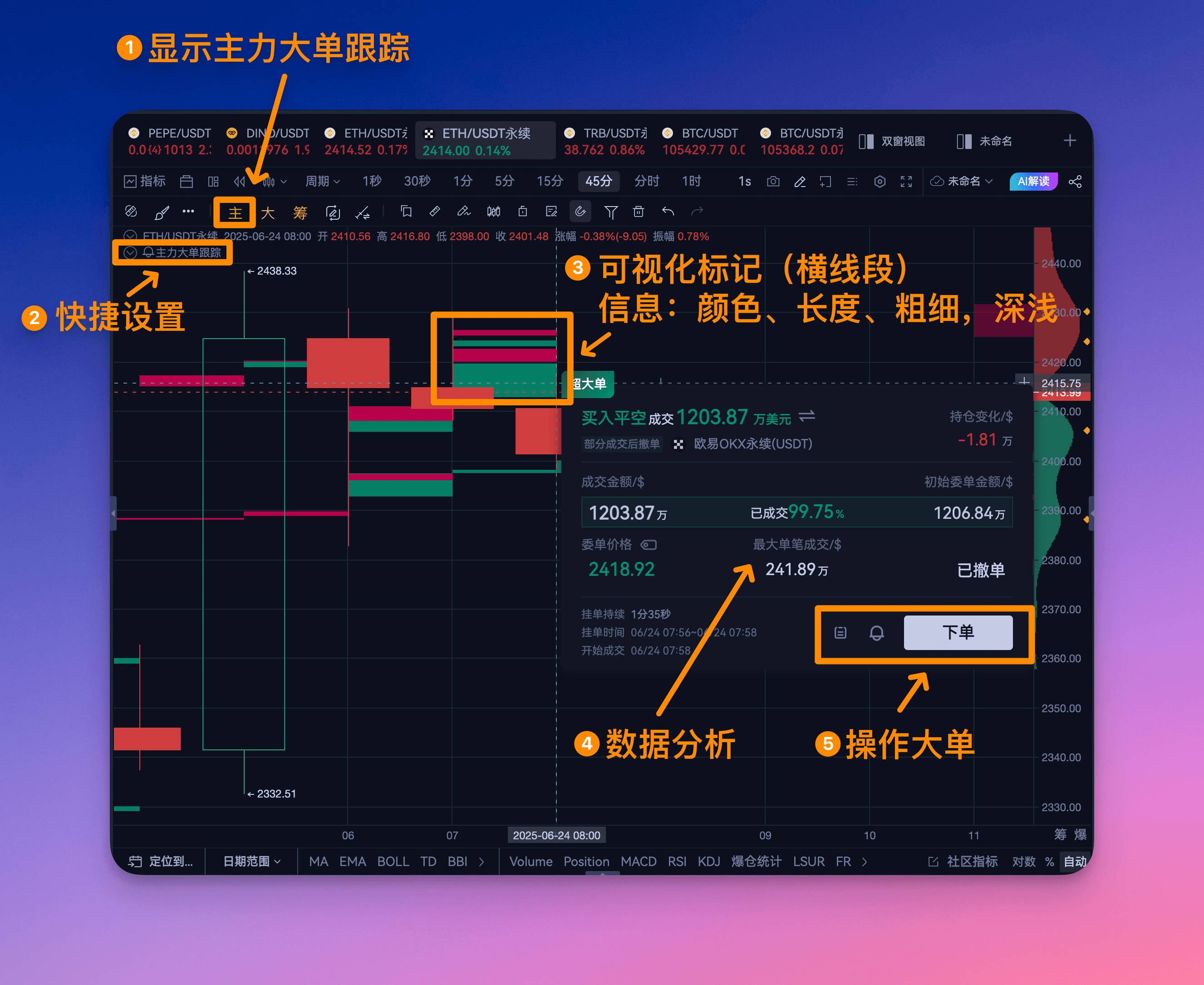Switch to the BTC/USDT tab
1204x985 pixels.
703,141
